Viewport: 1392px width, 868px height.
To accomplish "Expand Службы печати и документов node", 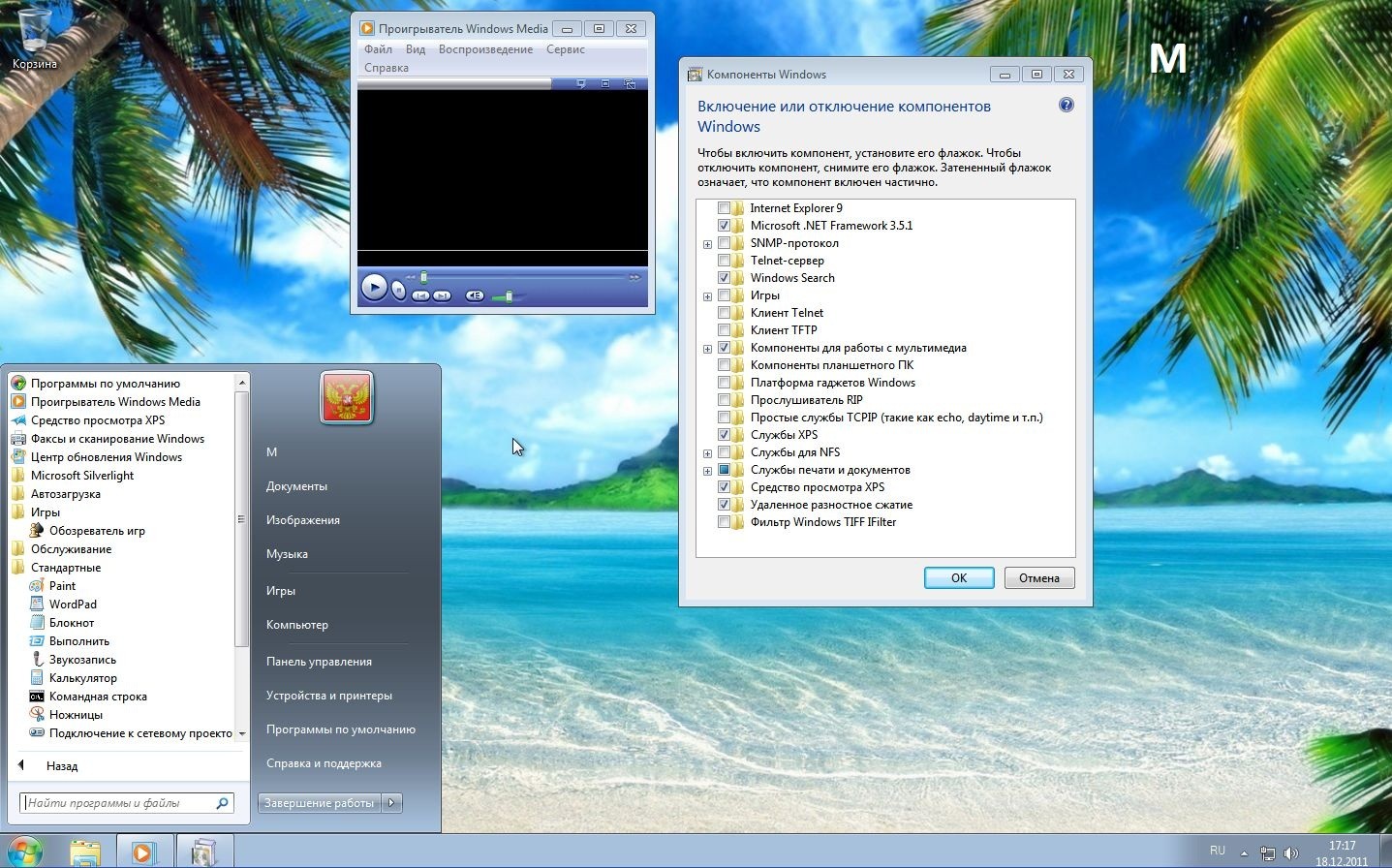I will 707,471.
